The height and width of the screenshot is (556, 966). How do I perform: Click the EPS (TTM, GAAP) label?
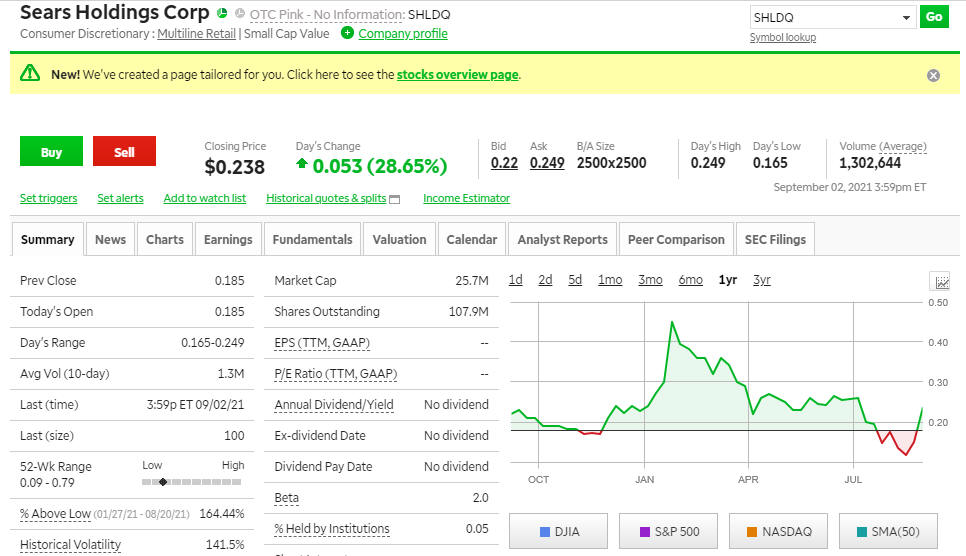322,343
